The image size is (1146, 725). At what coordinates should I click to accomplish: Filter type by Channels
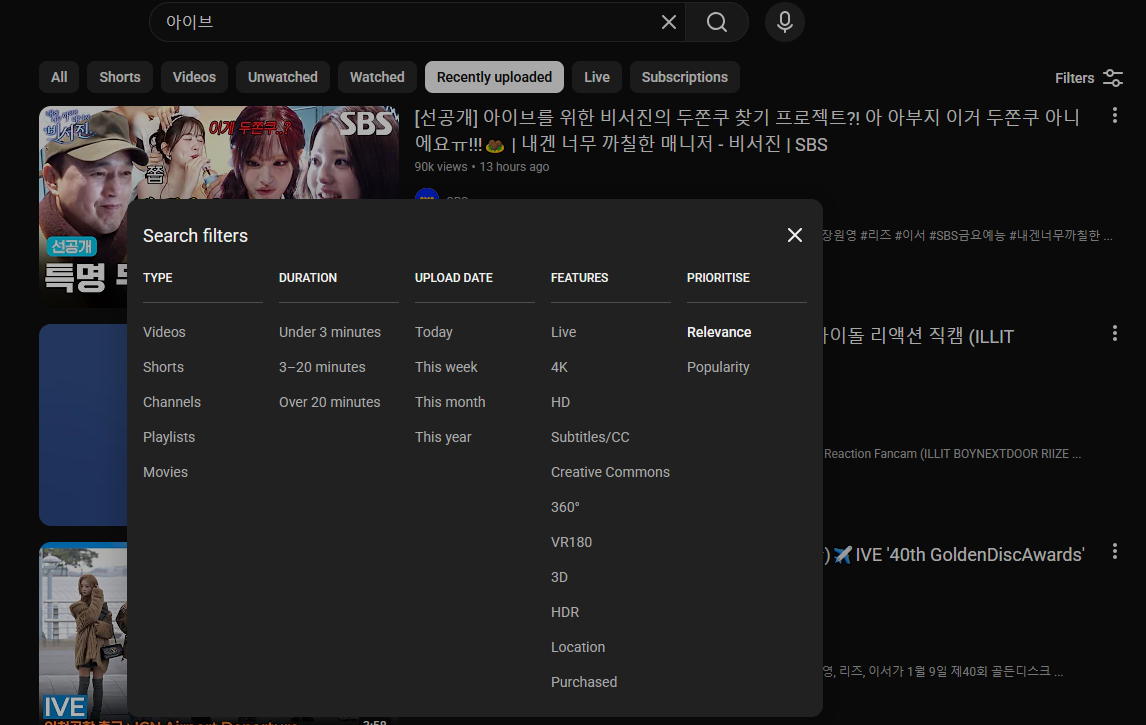point(172,402)
